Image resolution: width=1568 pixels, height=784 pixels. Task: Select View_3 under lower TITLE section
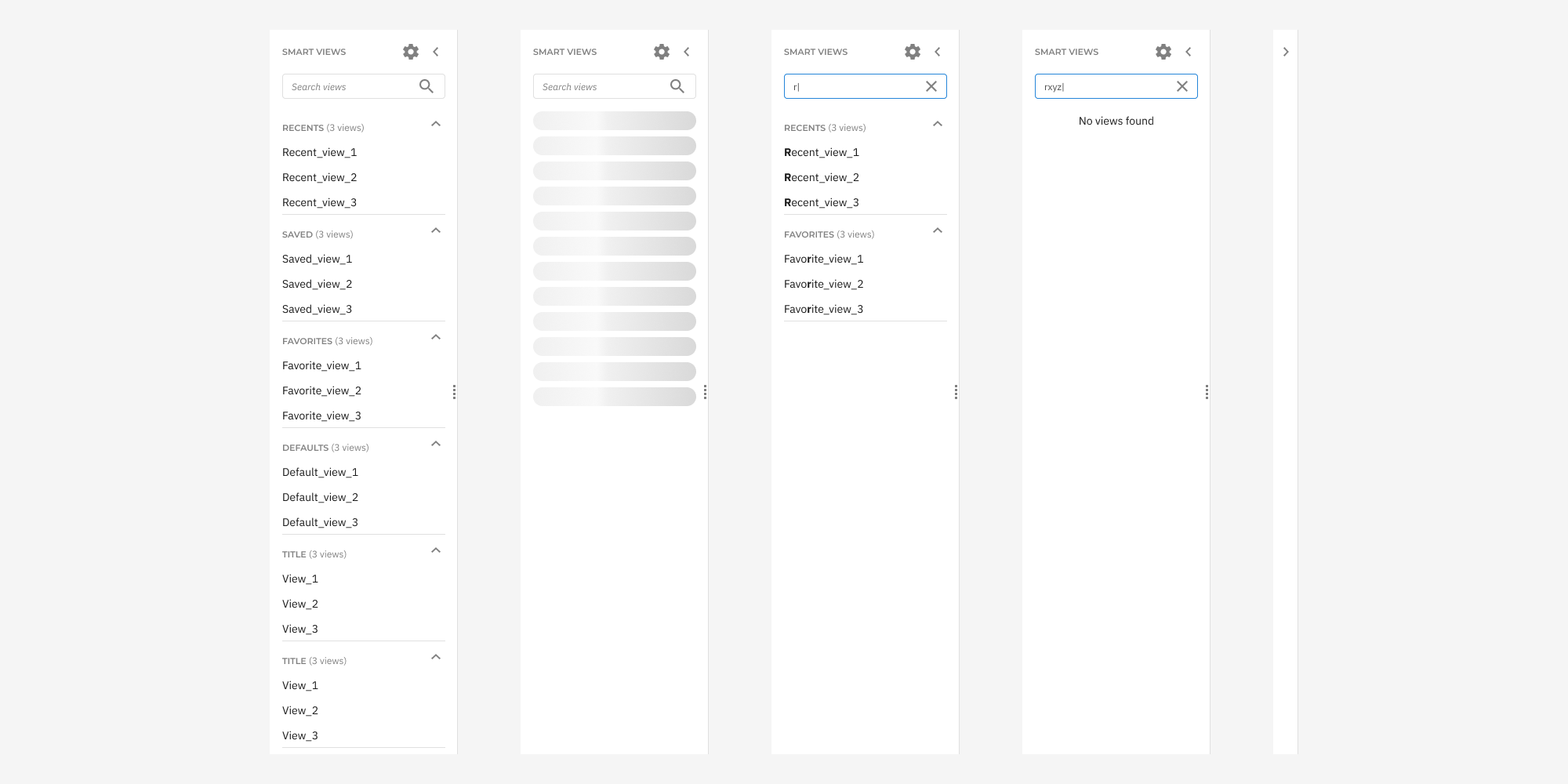[300, 735]
